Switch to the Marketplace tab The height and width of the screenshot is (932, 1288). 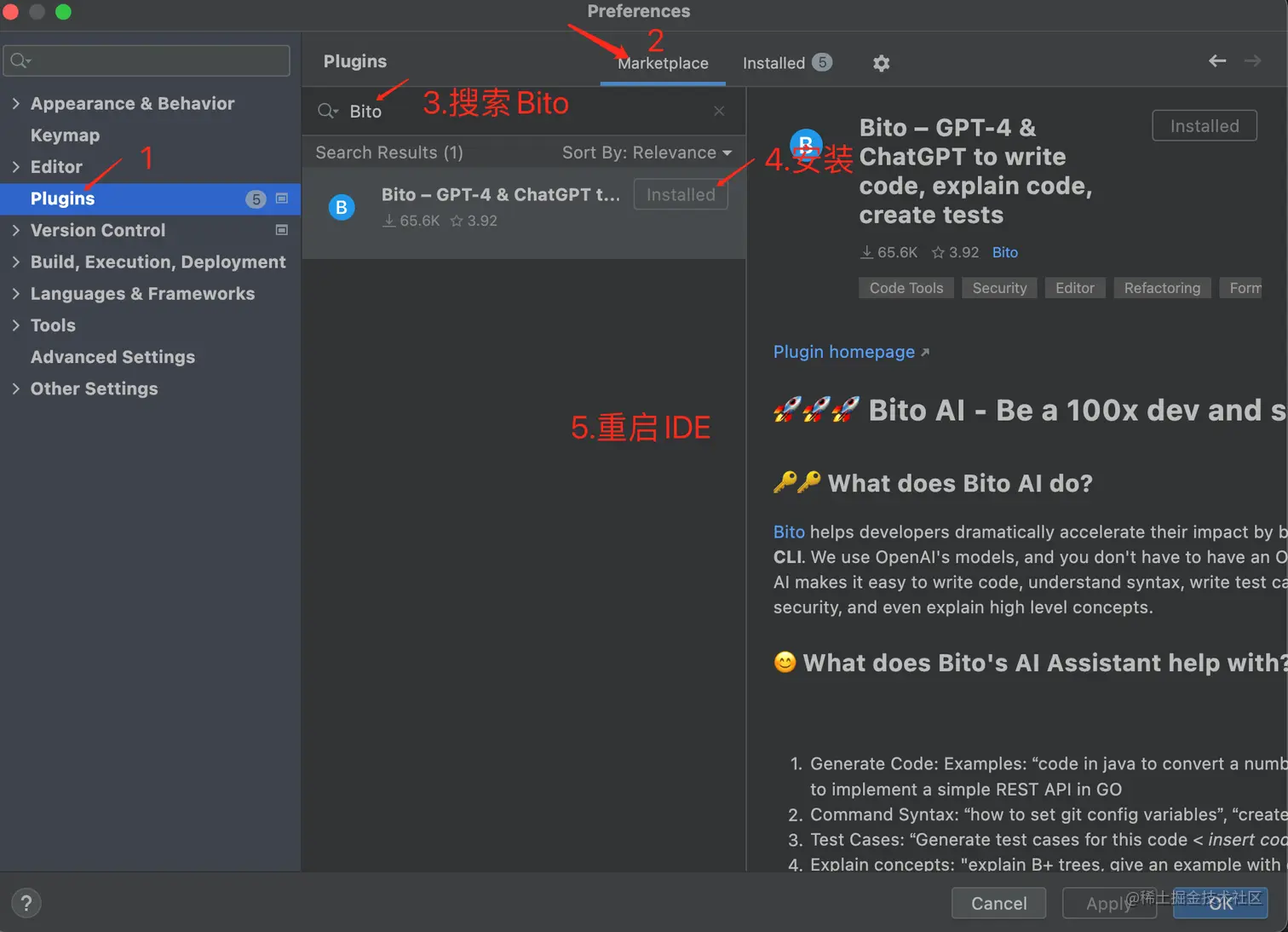pos(663,63)
